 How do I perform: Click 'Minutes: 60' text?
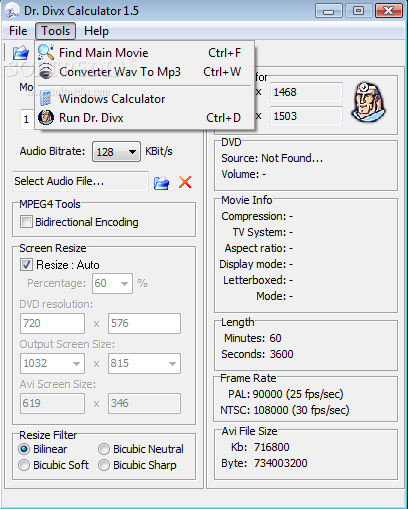tap(253, 338)
